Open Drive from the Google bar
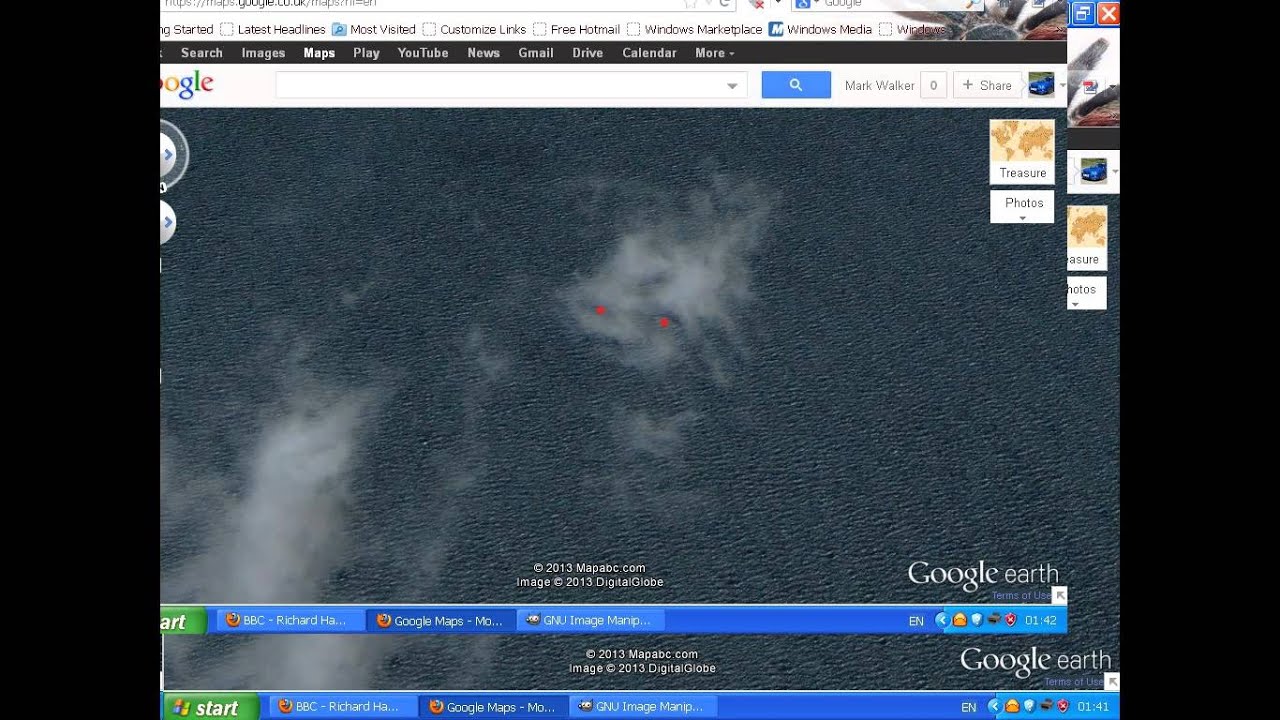This screenshot has width=1280, height=720. pyautogui.click(x=588, y=53)
